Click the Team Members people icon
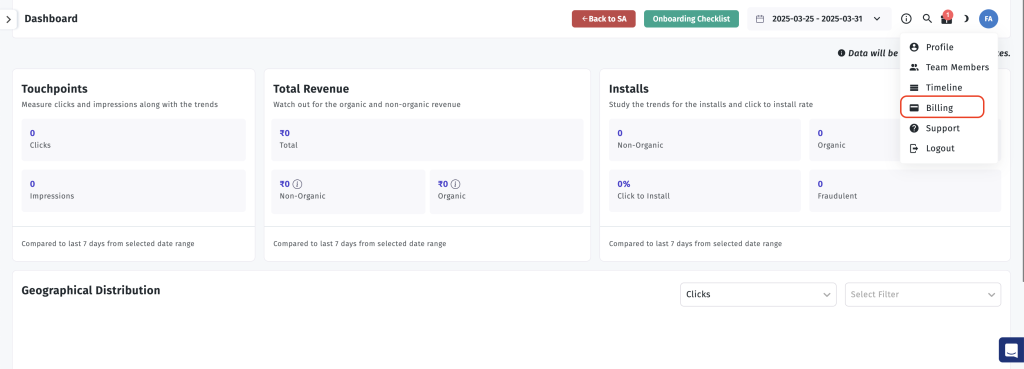This screenshot has width=1024, height=369. point(914,67)
